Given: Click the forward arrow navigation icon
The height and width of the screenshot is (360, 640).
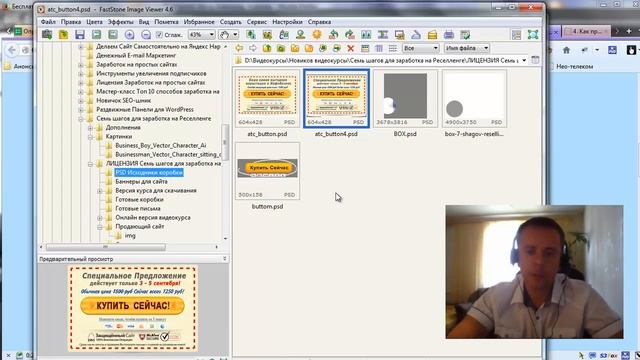Looking at the screenshot, I should click(x=253, y=48).
